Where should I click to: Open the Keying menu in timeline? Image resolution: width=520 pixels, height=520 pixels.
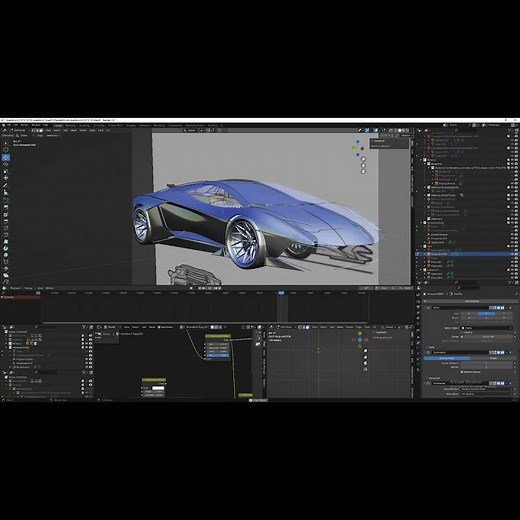tap(28, 288)
